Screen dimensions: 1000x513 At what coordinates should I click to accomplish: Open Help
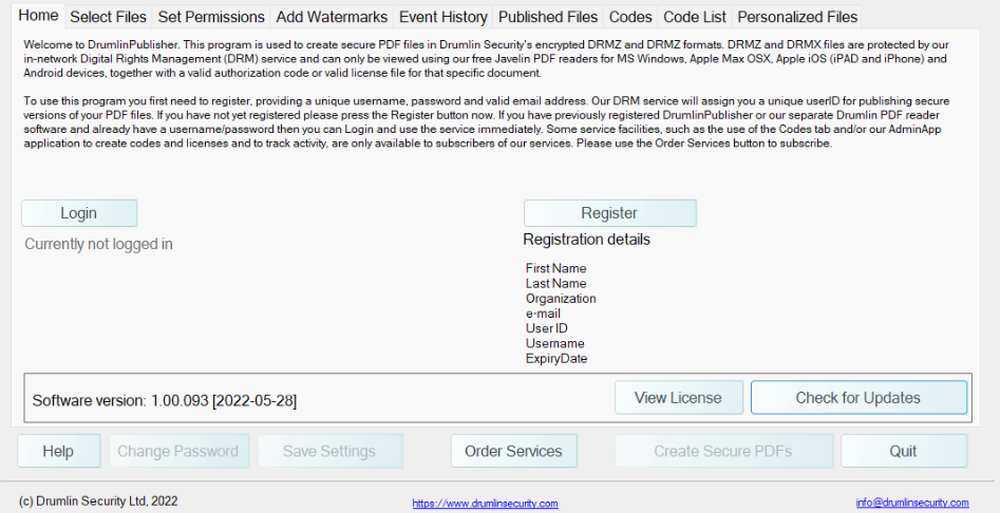[x=59, y=451]
